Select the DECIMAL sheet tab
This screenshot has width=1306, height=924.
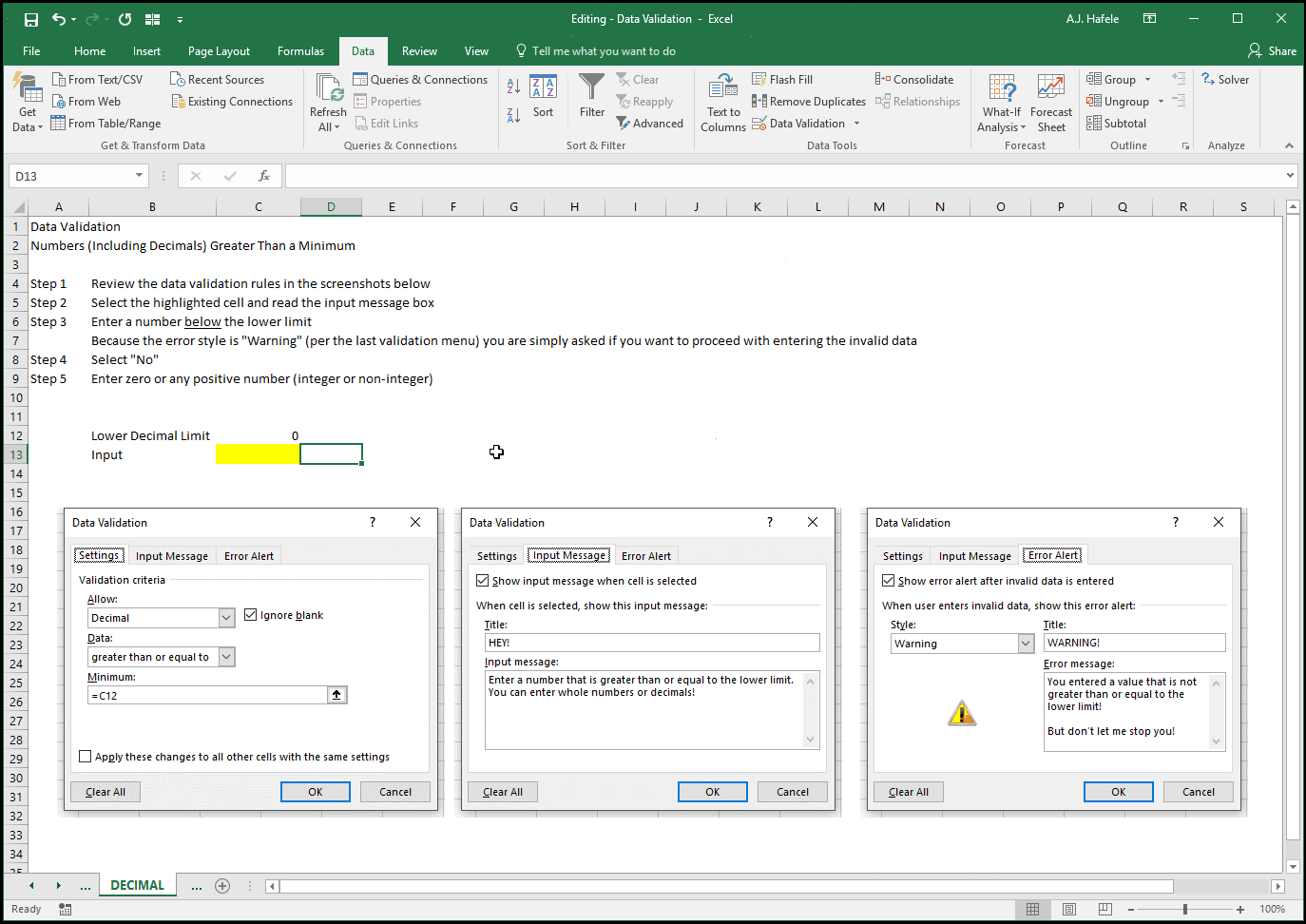pos(137,885)
